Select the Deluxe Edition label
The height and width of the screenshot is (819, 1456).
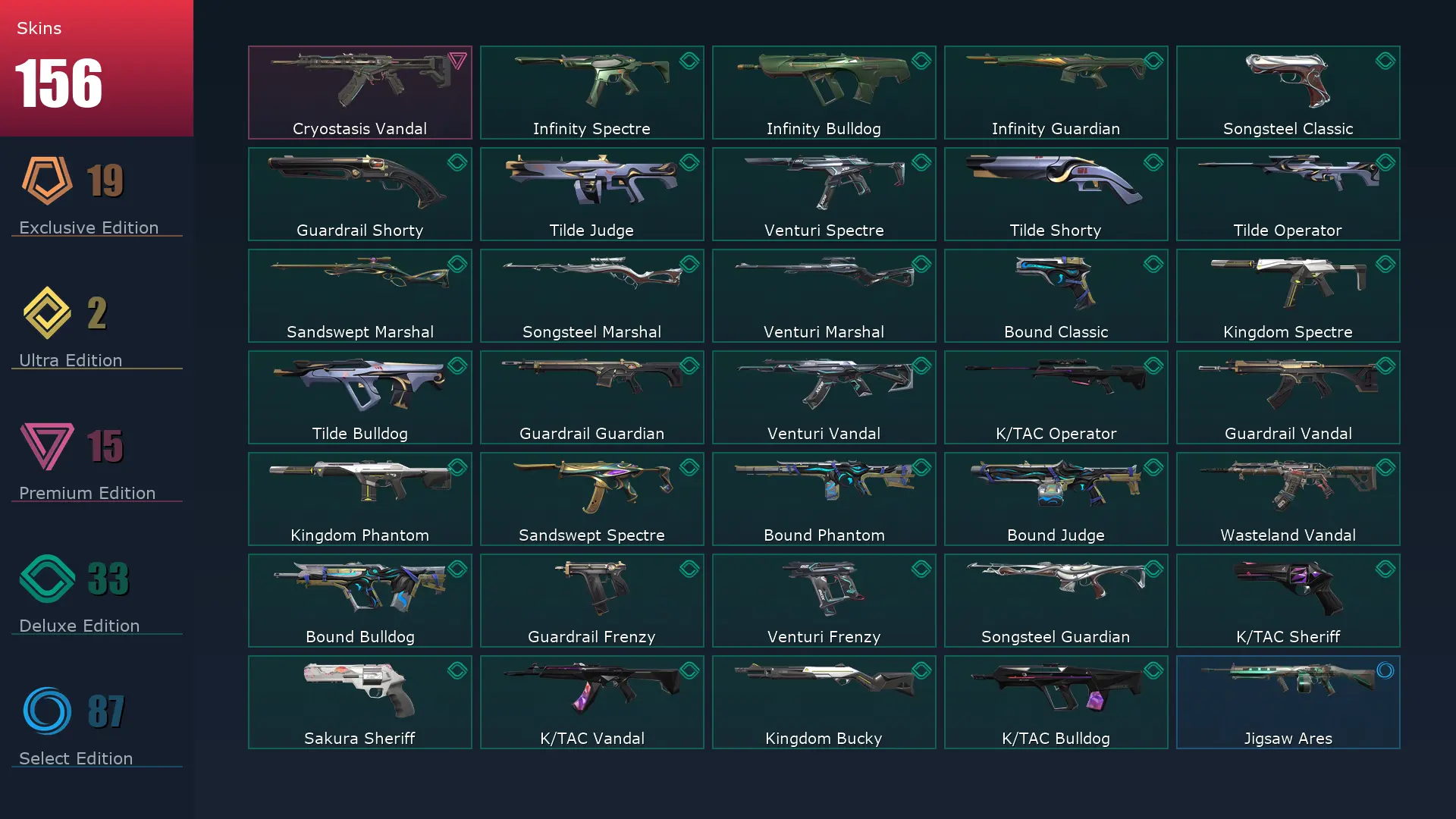pyautogui.click(x=80, y=626)
